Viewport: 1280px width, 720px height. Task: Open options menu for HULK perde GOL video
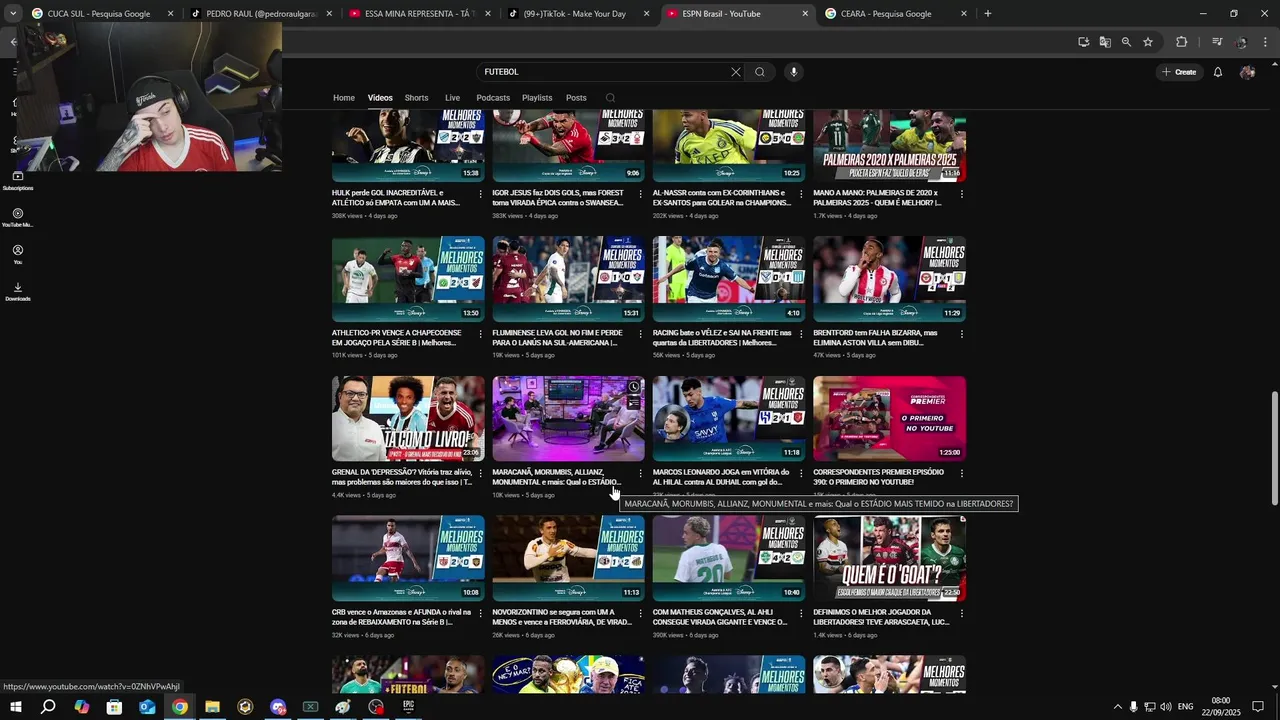pos(481,194)
